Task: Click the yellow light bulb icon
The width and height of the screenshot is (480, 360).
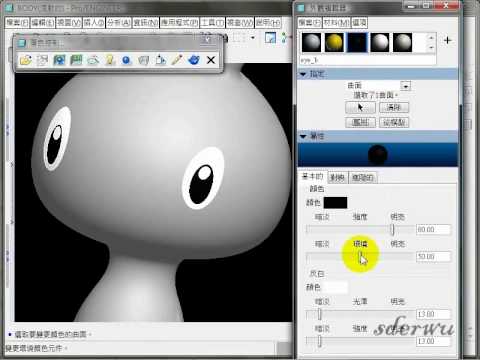Action: (110, 60)
